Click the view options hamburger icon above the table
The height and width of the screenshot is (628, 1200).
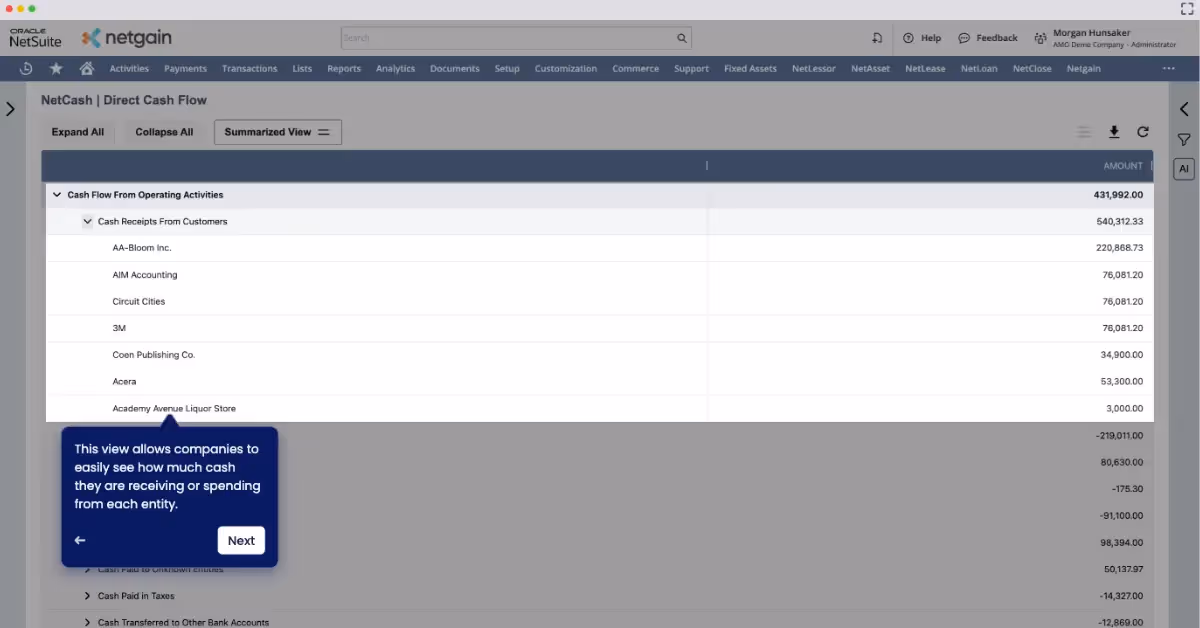(x=1084, y=131)
